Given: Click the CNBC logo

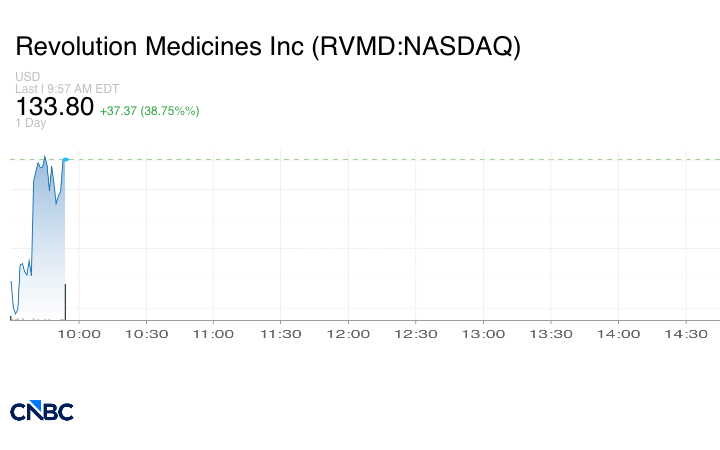Looking at the screenshot, I should point(41,411).
